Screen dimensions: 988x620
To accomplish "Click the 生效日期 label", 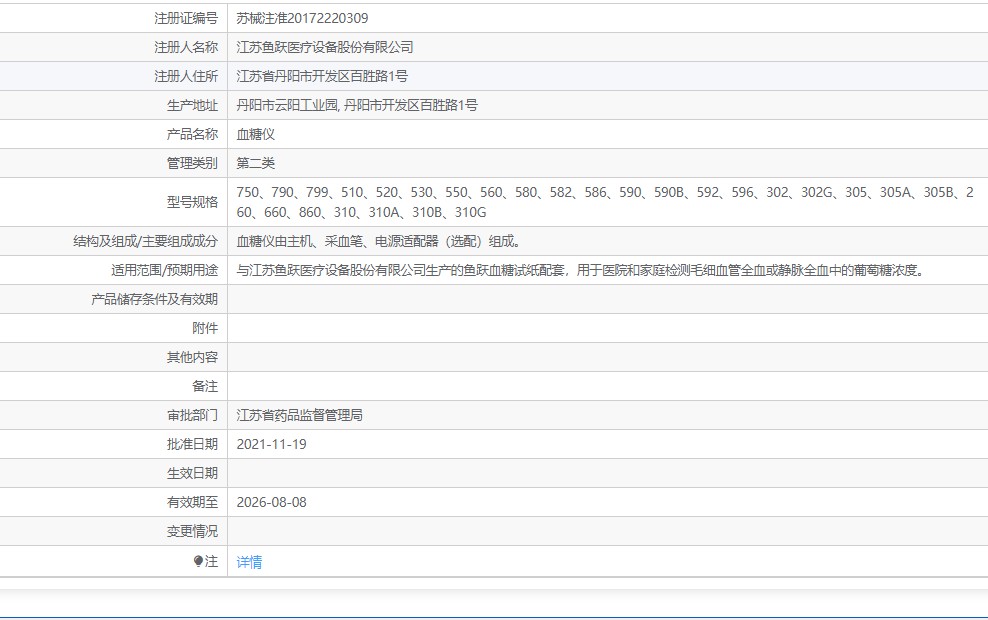I will point(192,473).
